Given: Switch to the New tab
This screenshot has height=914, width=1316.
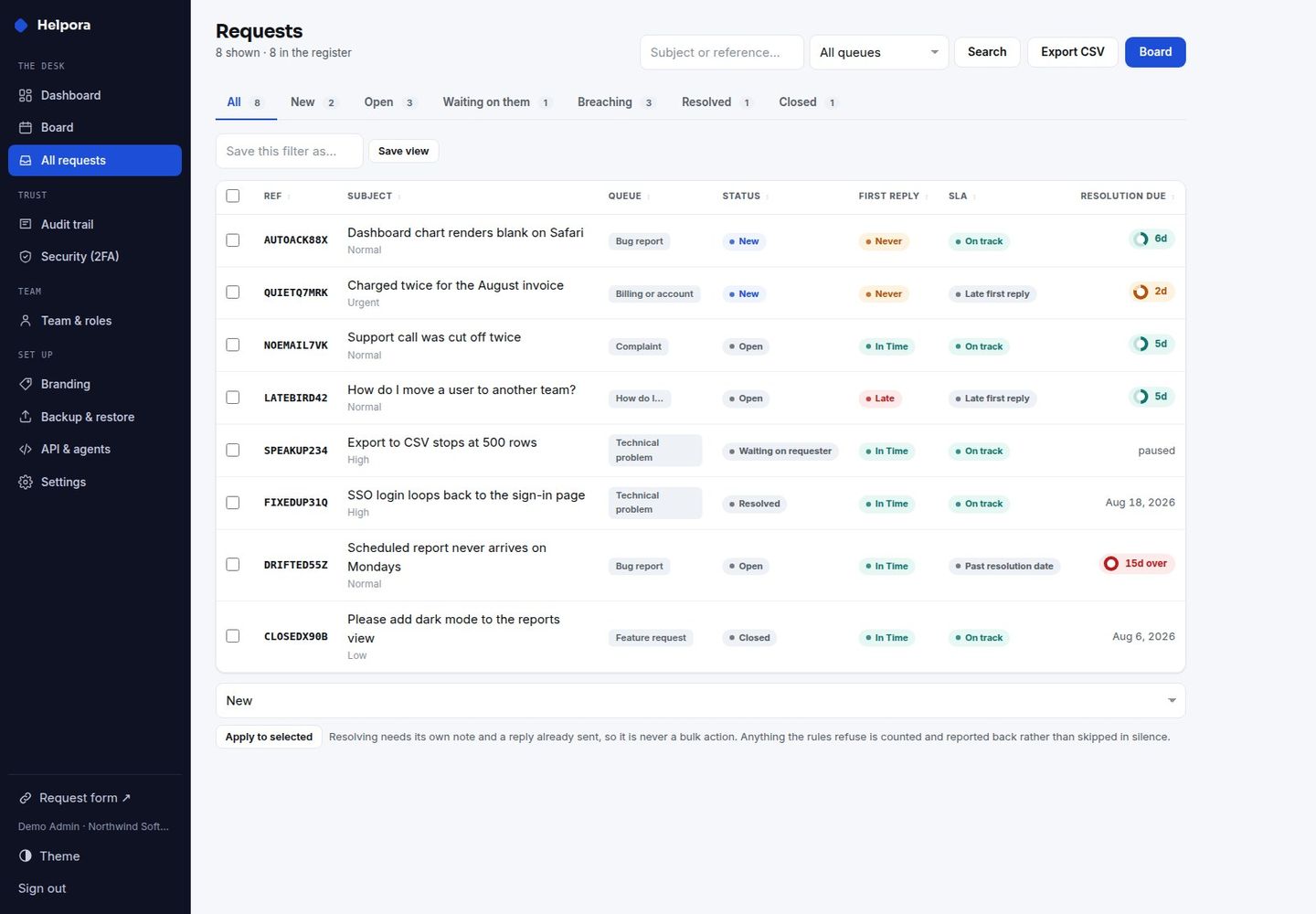Looking at the screenshot, I should (313, 102).
